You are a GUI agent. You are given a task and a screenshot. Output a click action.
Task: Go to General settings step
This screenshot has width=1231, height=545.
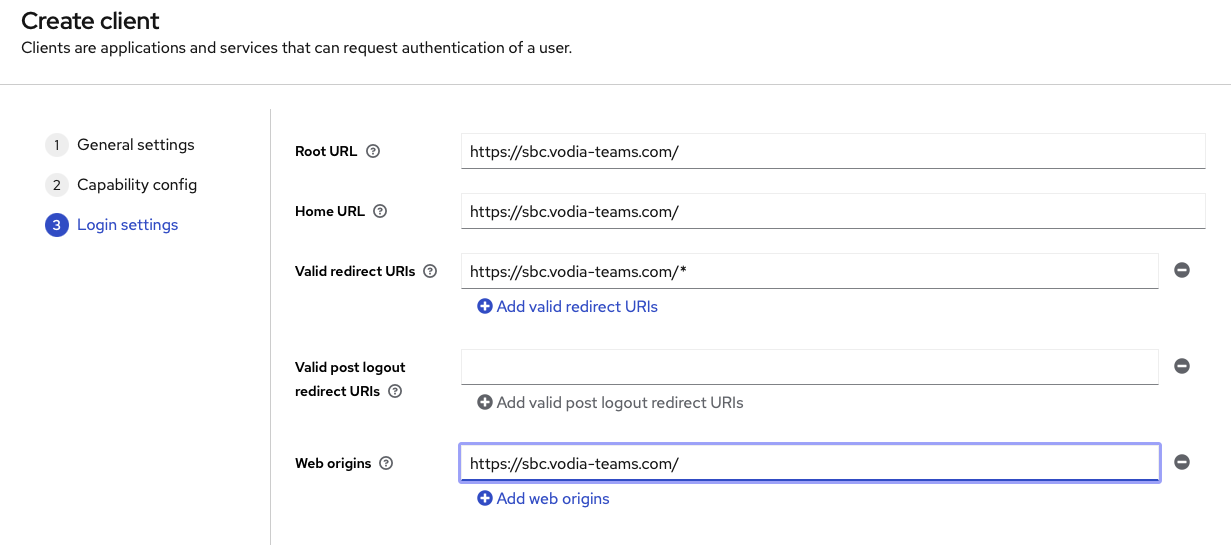120,145
